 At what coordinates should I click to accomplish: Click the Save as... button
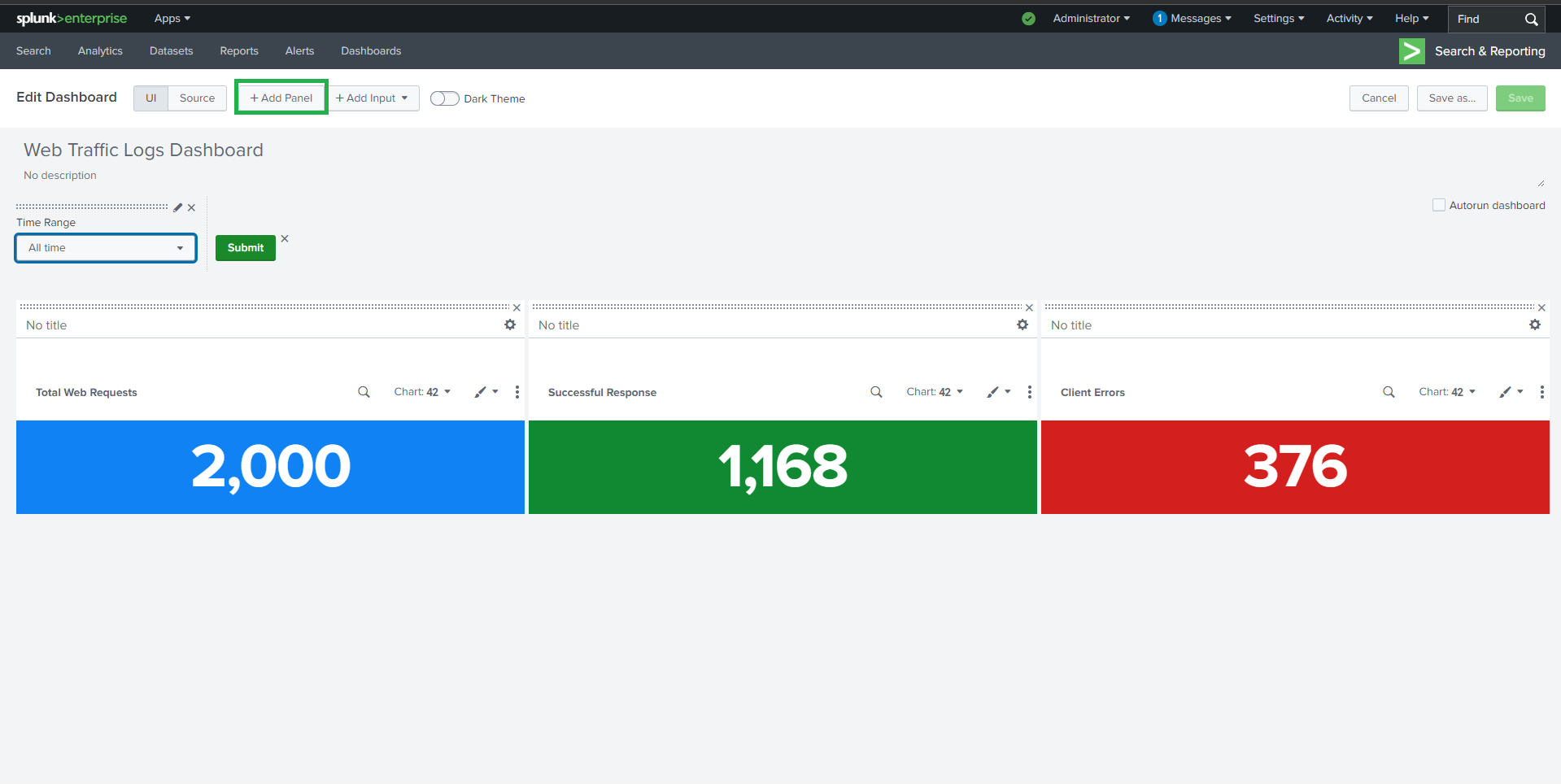(1452, 98)
